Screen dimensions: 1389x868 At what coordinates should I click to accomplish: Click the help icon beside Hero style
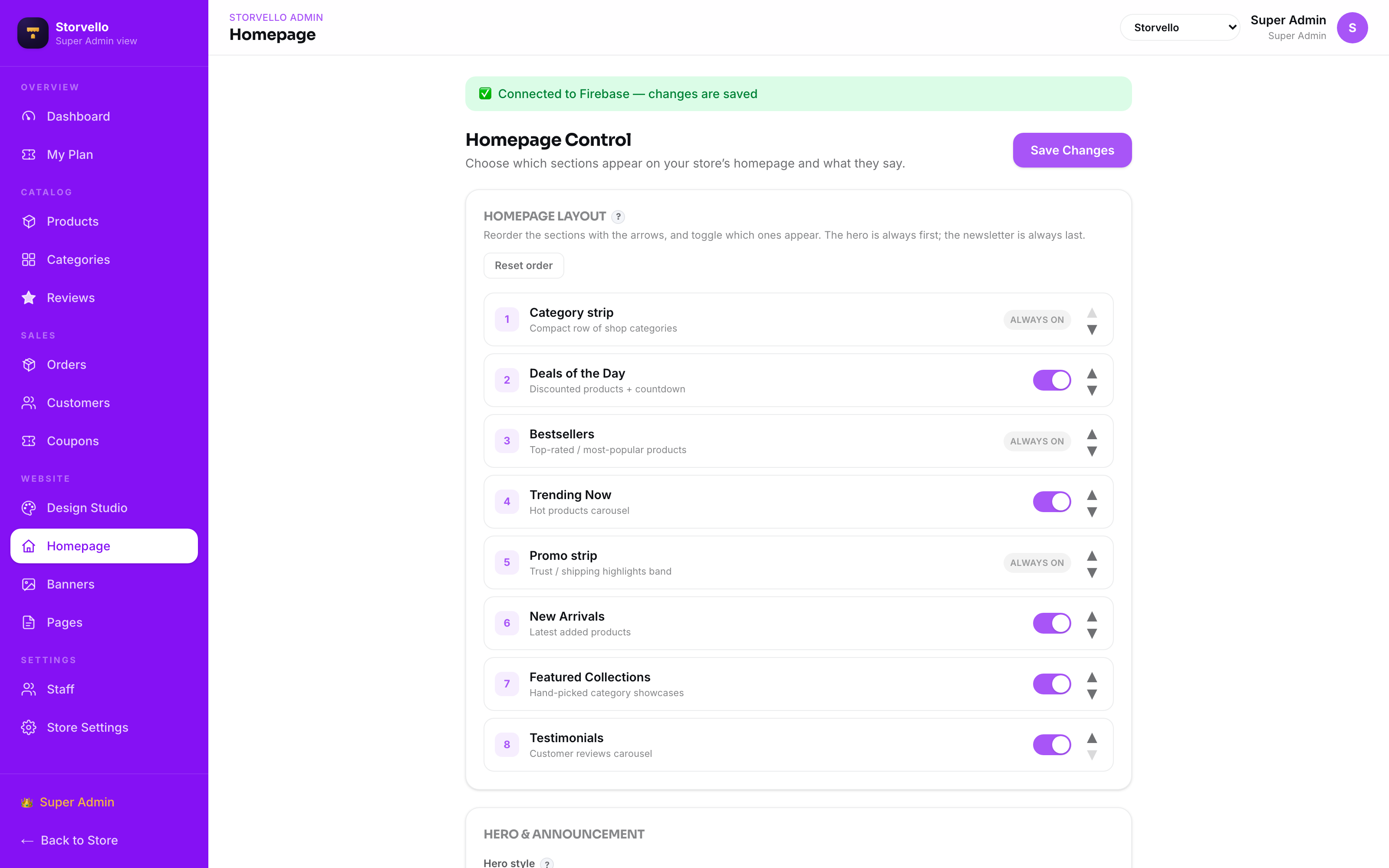tap(547, 863)
